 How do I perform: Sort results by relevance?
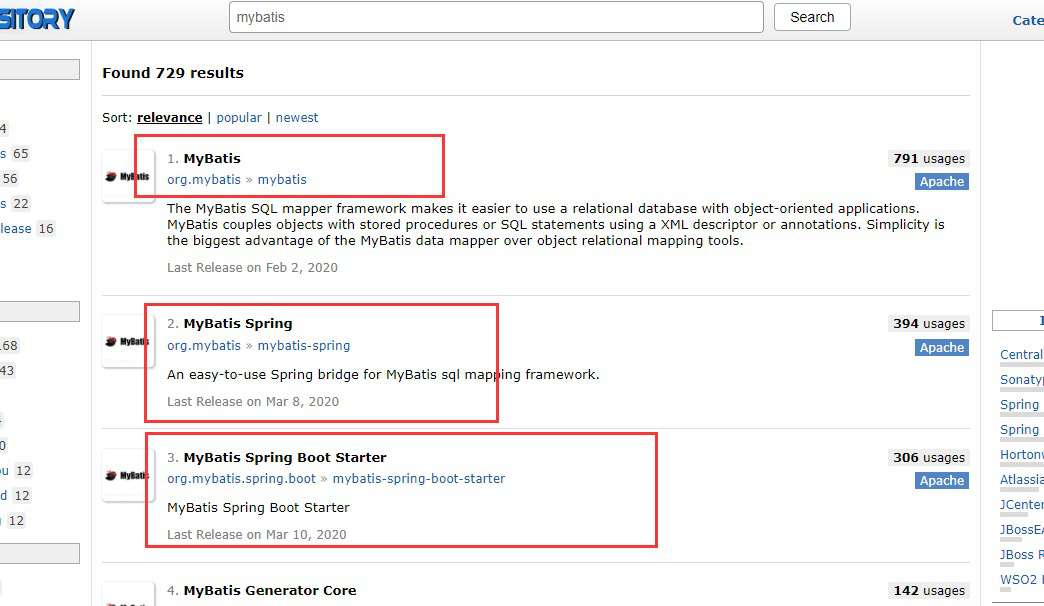(x=170, y=118)
